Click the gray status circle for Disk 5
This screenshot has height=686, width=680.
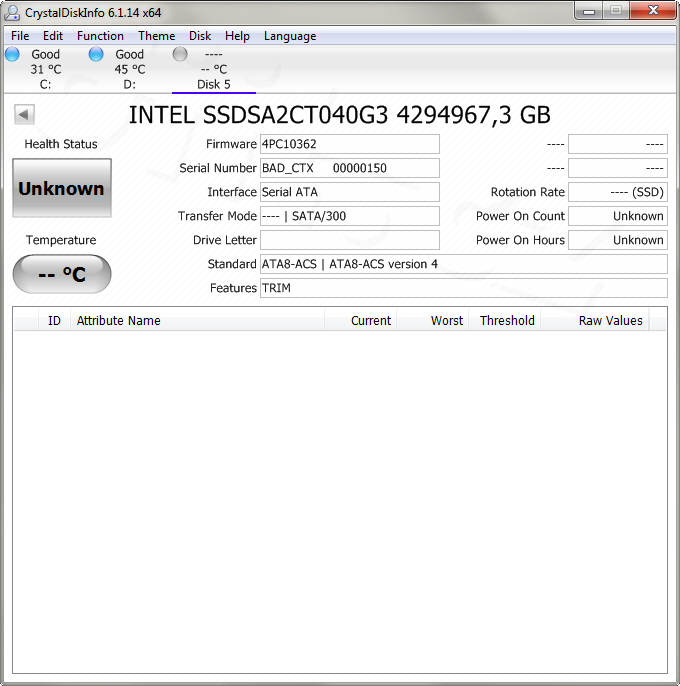[180, 54]
